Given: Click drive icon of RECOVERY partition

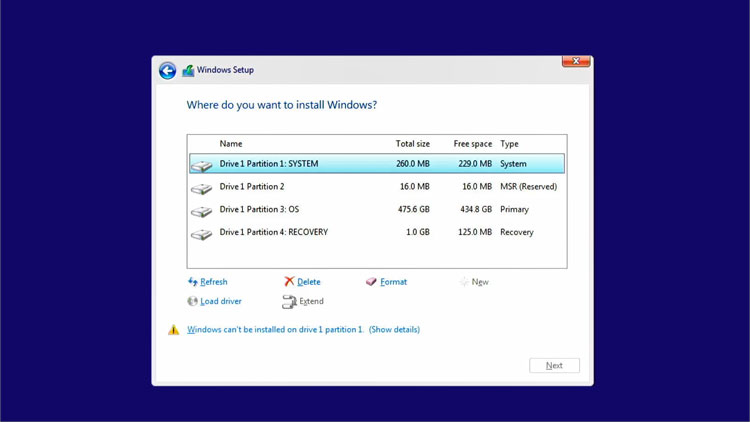Looking at the screenshot, I should [x=201, y=234].
